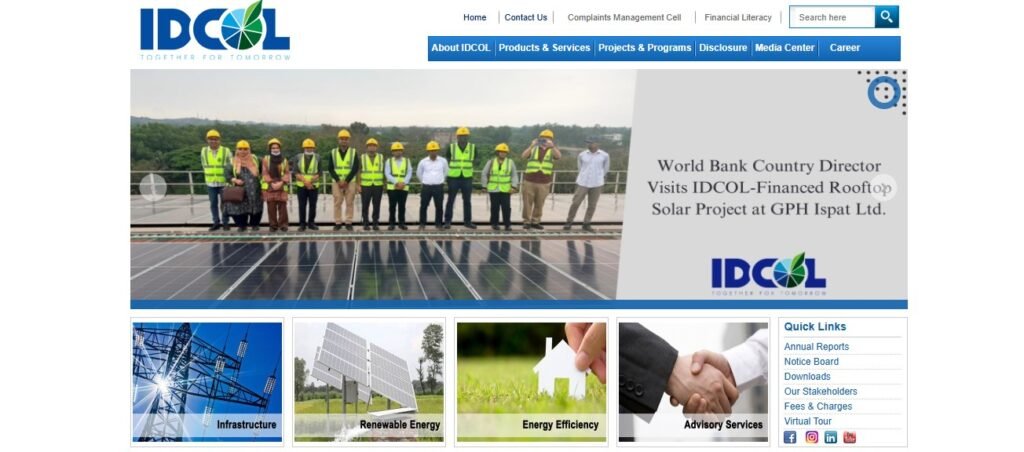Viewport: 1024px width, 452px height.
Task: Open Notice Board quick link
Action: 811,362
